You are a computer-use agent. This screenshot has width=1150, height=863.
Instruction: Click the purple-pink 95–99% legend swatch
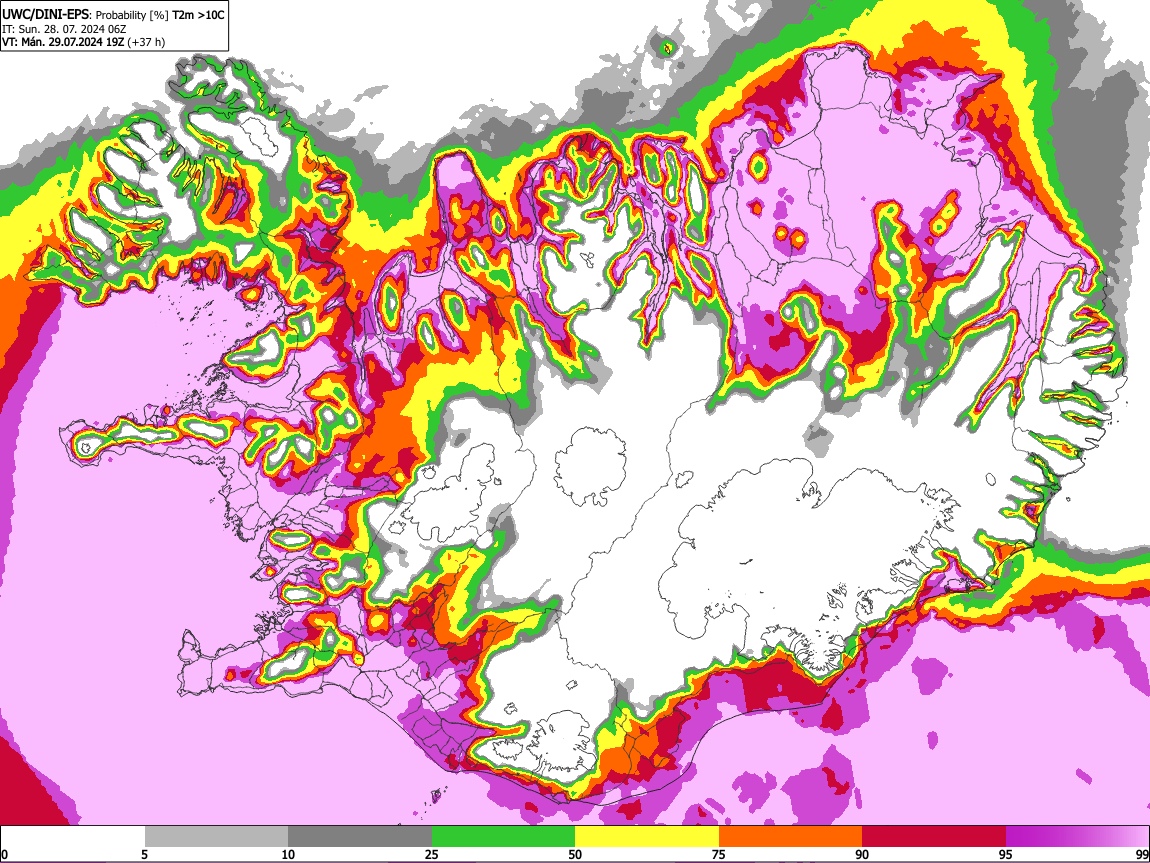(x=1077, y=837)
